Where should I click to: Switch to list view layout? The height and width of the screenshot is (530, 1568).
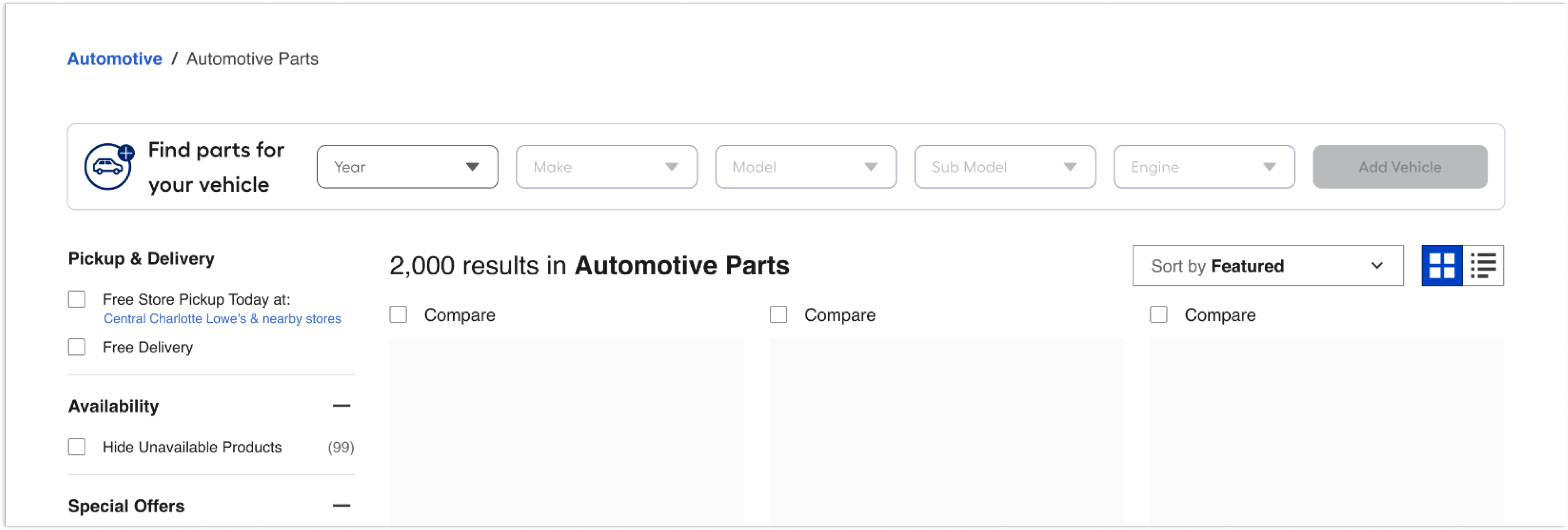click(x=1483, y=265)
